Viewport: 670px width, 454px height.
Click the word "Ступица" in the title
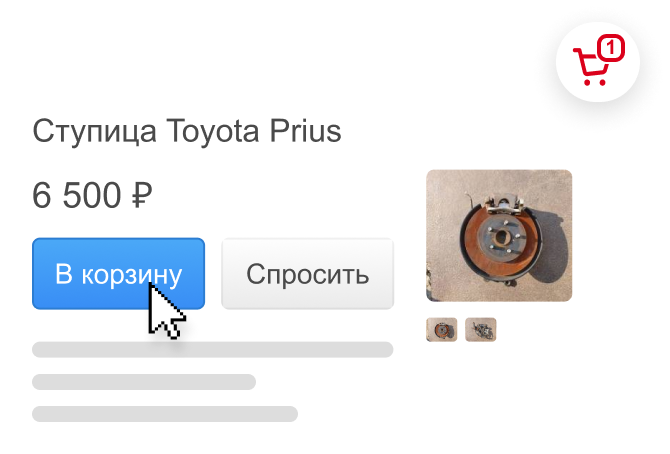coord(94,132)
